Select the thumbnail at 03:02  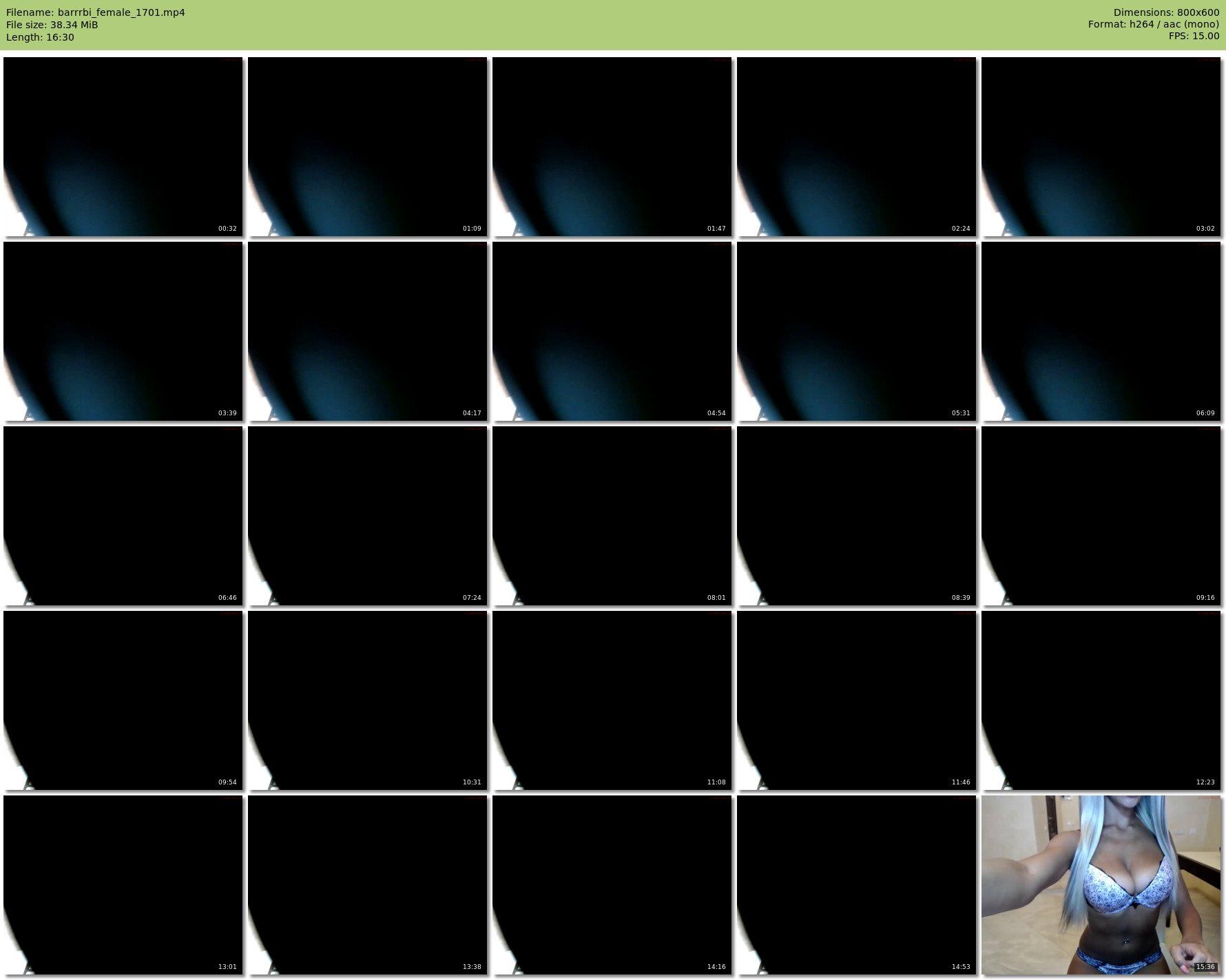[1101, 147]
